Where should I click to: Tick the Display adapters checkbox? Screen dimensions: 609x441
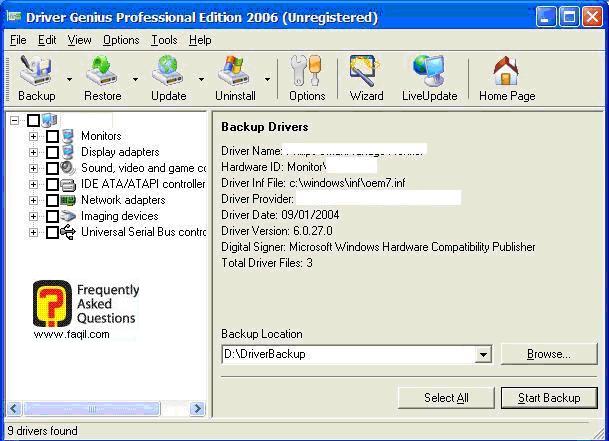(x=52, y=152)
